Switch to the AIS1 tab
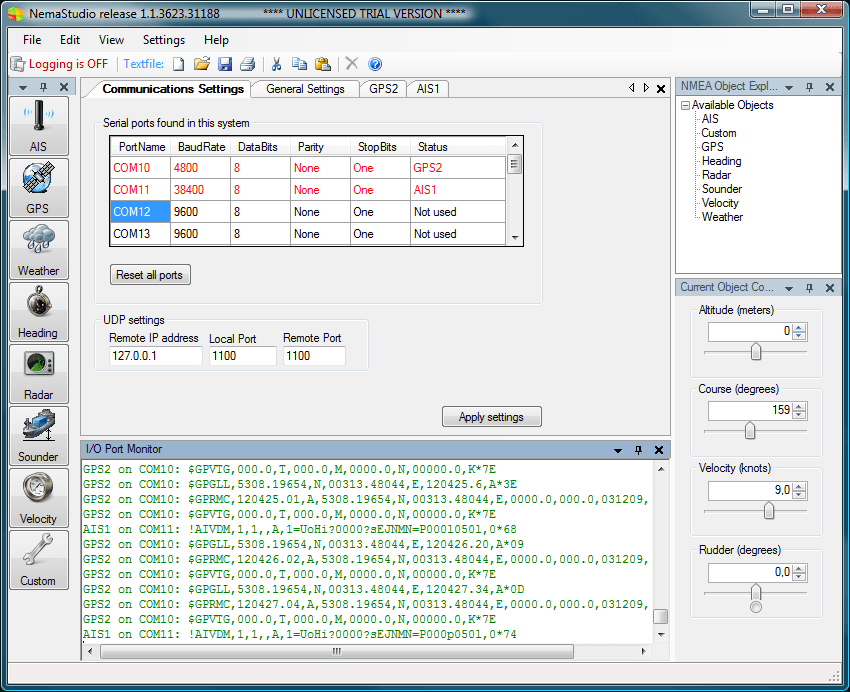 428,89
